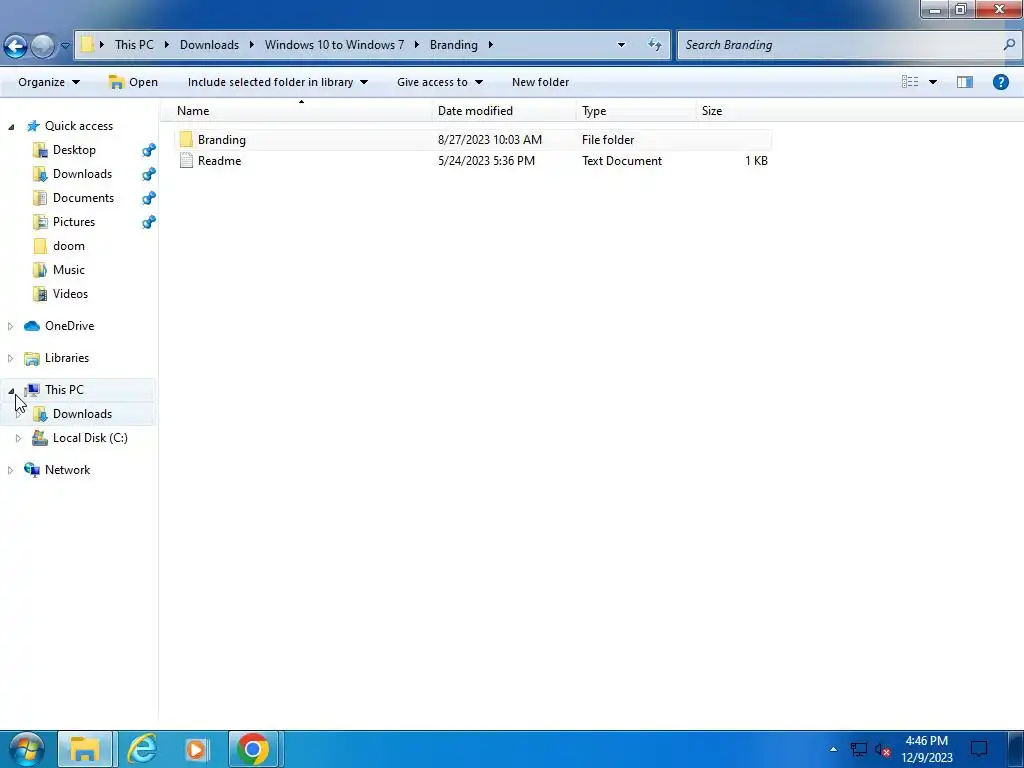Collapse the Quick access tree
1024x768 pixels.
point(11,126)
